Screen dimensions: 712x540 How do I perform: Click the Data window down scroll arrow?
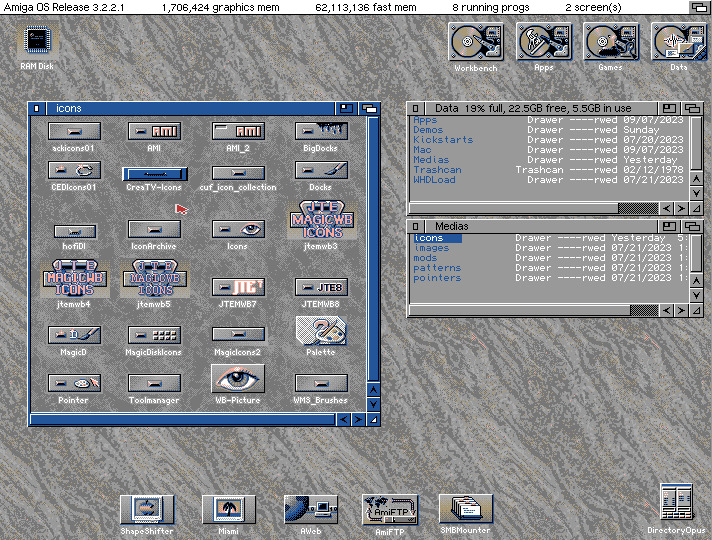[697, 193]
